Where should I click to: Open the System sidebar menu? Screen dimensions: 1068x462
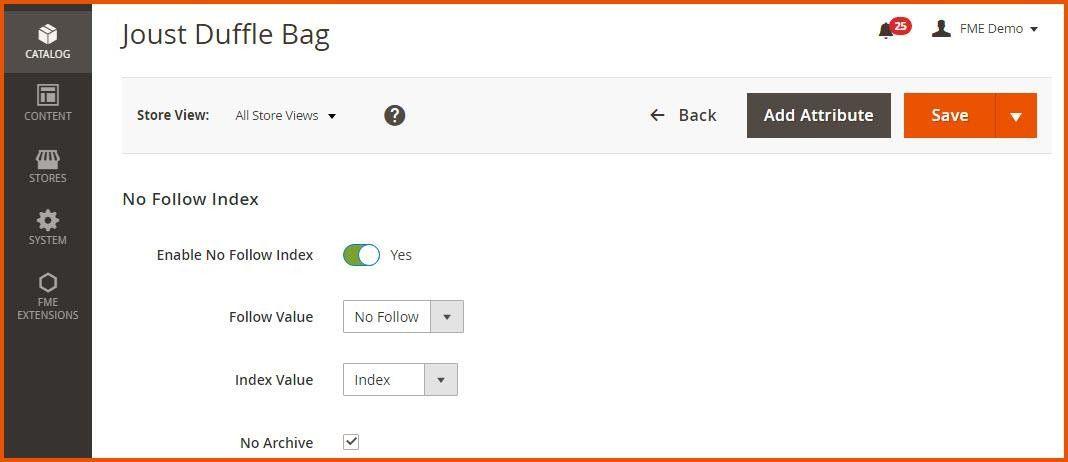(x=47, y=228)
